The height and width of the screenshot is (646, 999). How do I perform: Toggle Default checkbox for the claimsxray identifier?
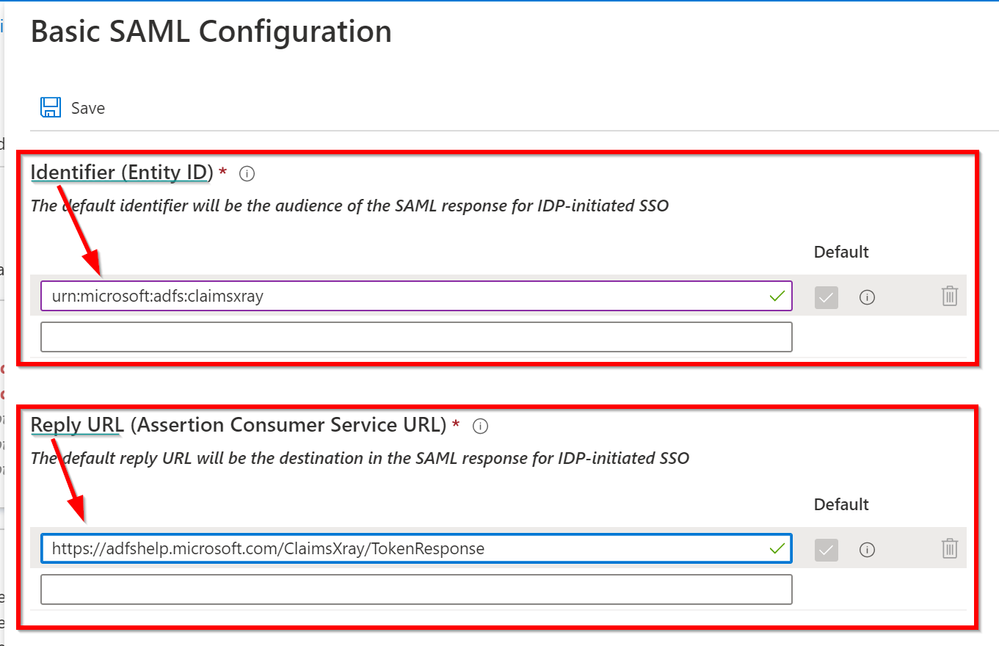pos(826,297)
